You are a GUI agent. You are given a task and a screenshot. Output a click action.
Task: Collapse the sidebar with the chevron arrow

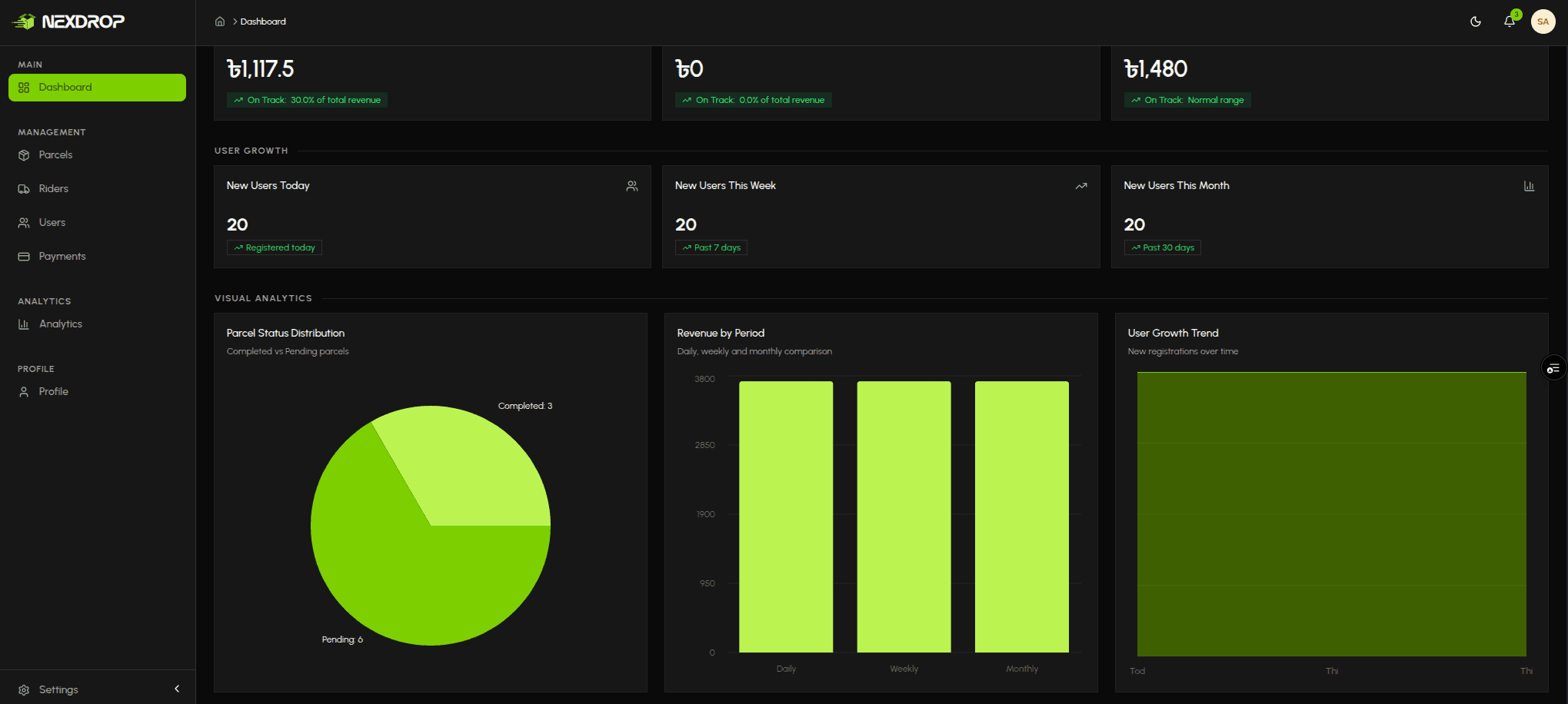[177, 689]
